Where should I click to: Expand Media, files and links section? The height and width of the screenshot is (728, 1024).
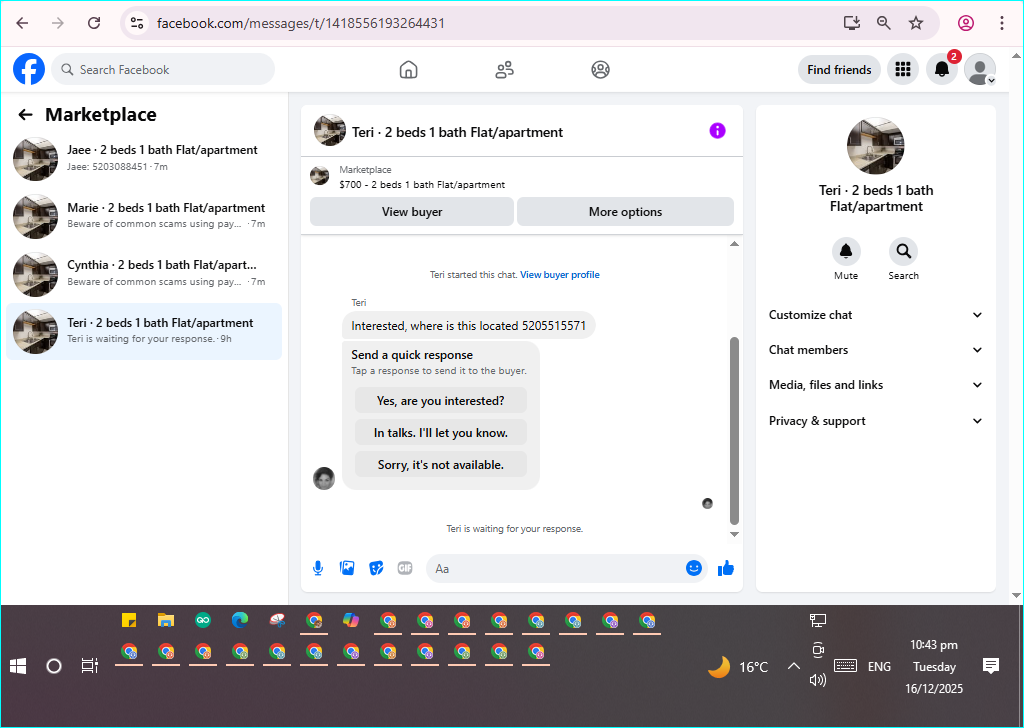coord(876,385)
